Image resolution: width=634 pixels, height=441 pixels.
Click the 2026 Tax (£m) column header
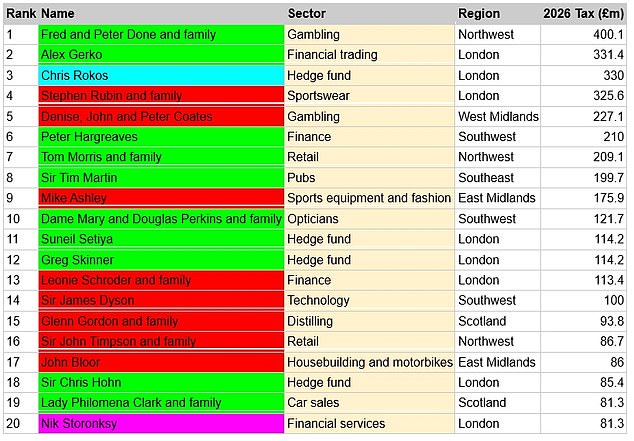click(584, 14)
